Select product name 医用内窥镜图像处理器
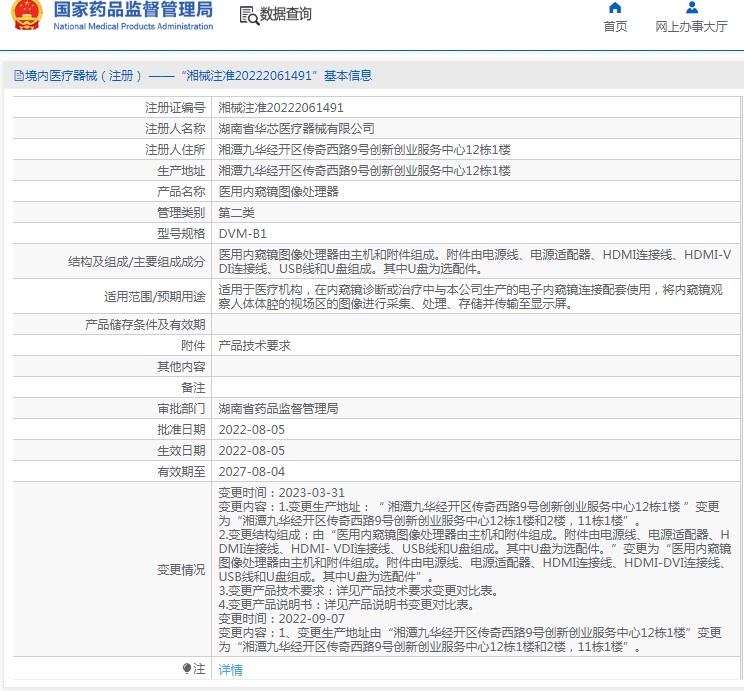This screenshot has height=691, width=744. [x=278, y=192]
